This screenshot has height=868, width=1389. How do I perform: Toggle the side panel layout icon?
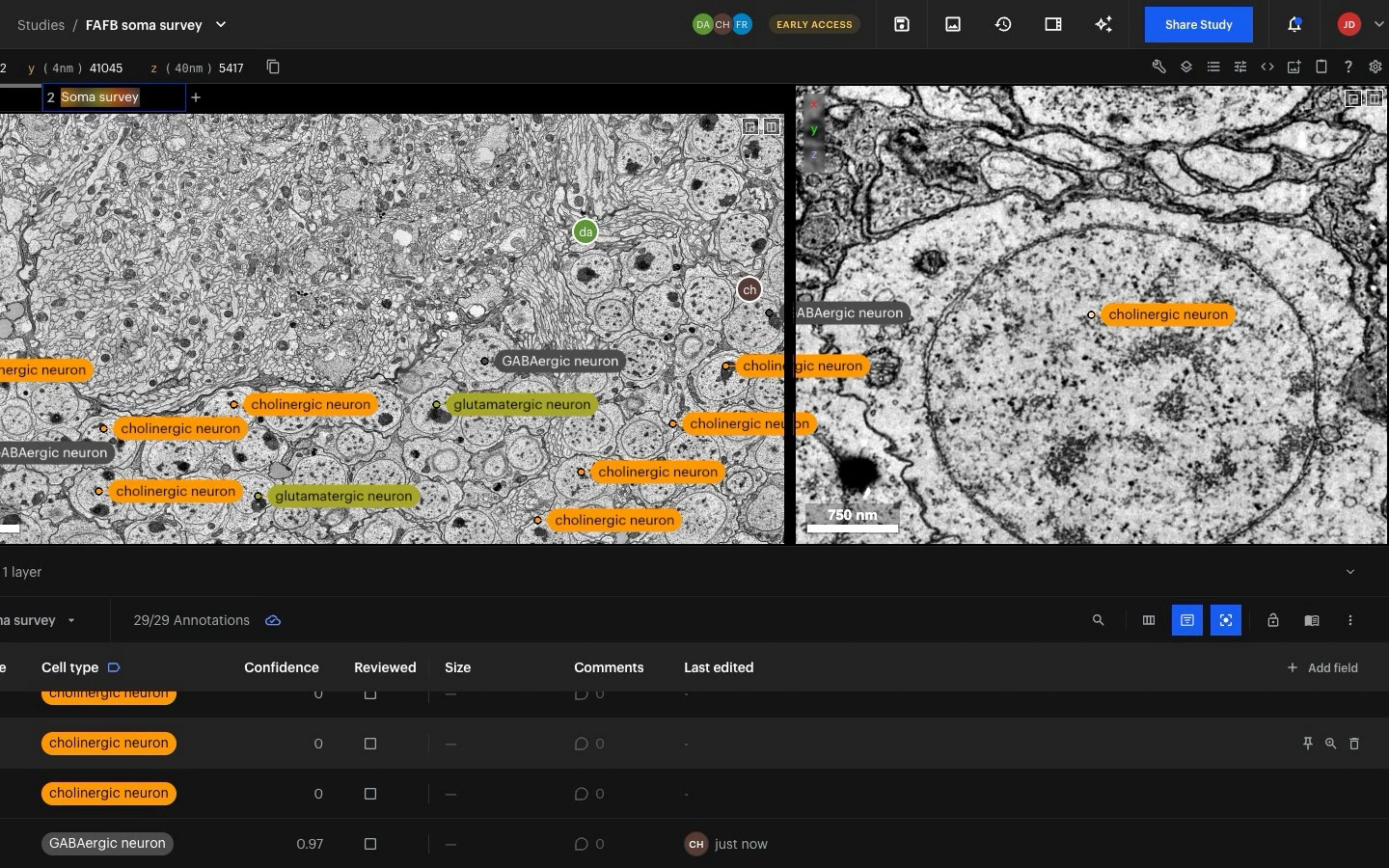1053,24
